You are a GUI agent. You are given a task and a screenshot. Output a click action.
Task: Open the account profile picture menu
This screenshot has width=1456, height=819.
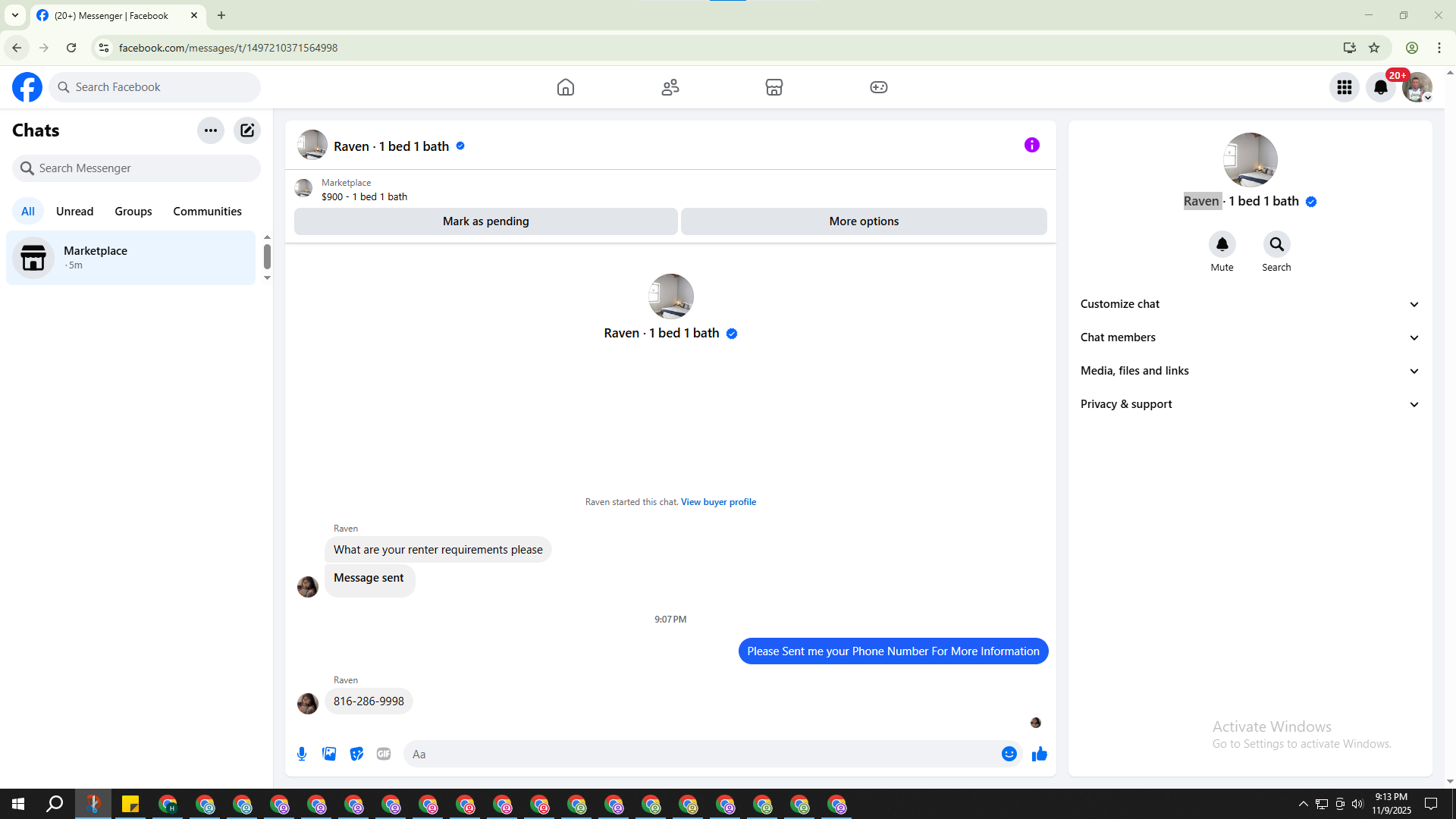pos(1417,87)
